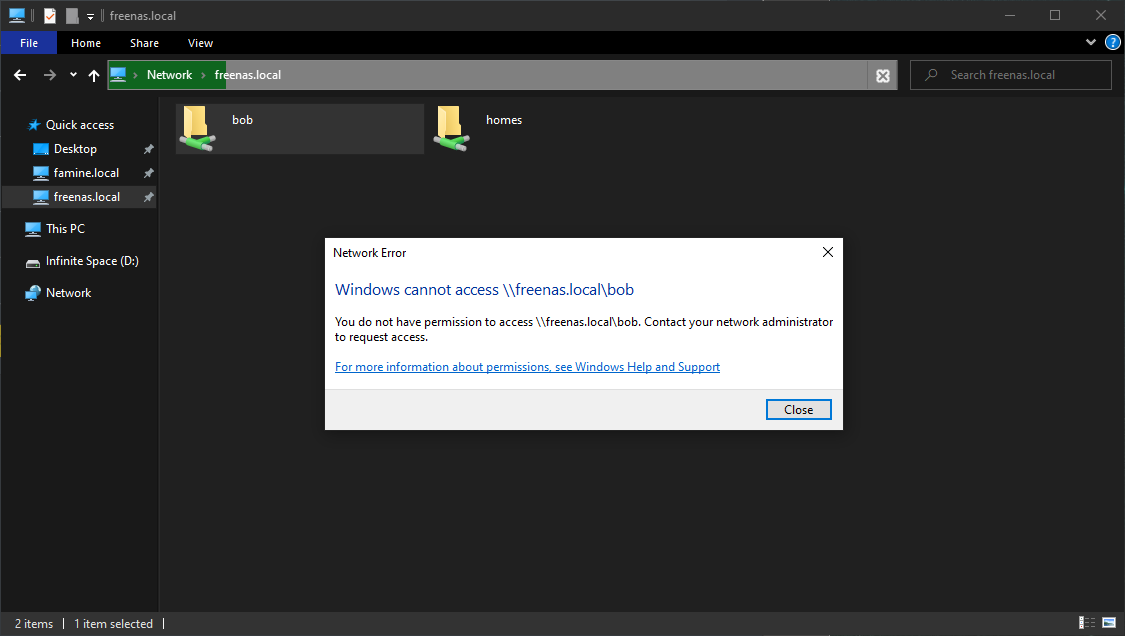Click the pin icon next to famine.local
The height and width of the screenshot is (636, 1125).
[x=149, y=173]
